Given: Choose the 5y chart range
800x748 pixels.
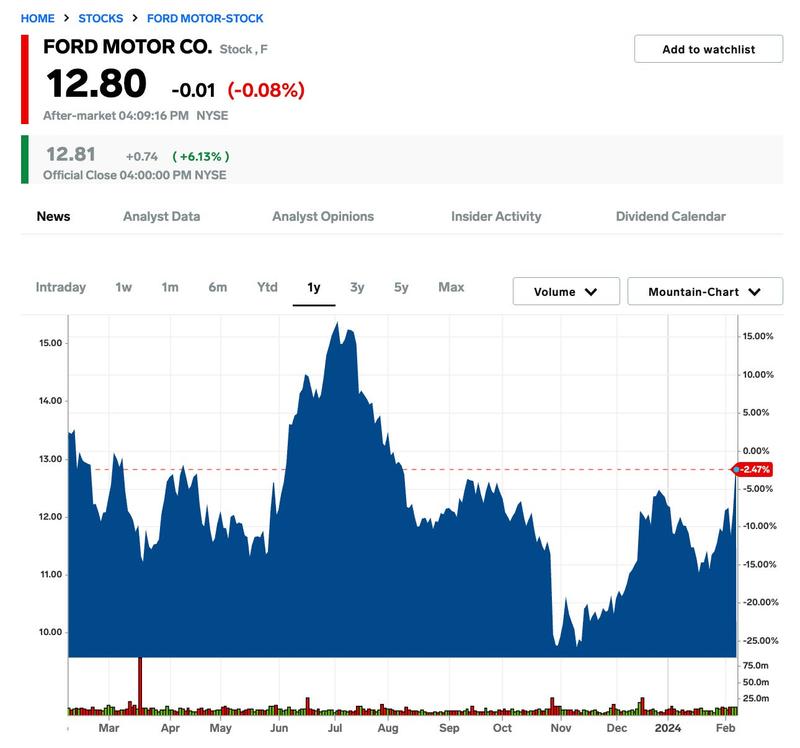Looking at the screenshot, I should (401, 287).
